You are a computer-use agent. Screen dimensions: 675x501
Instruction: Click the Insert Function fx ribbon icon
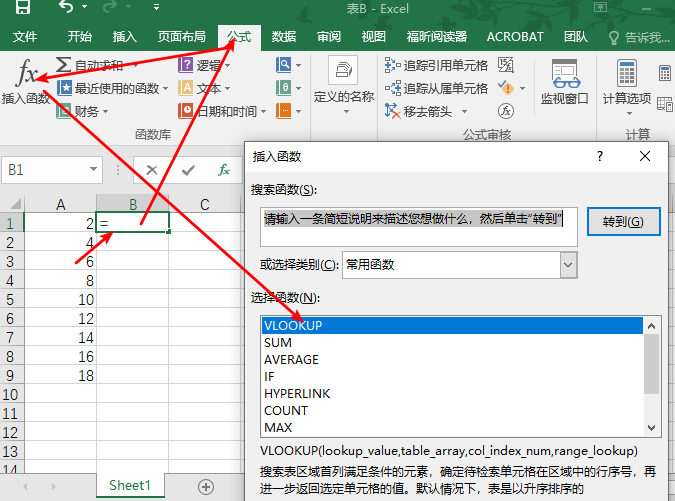[26, 73]
